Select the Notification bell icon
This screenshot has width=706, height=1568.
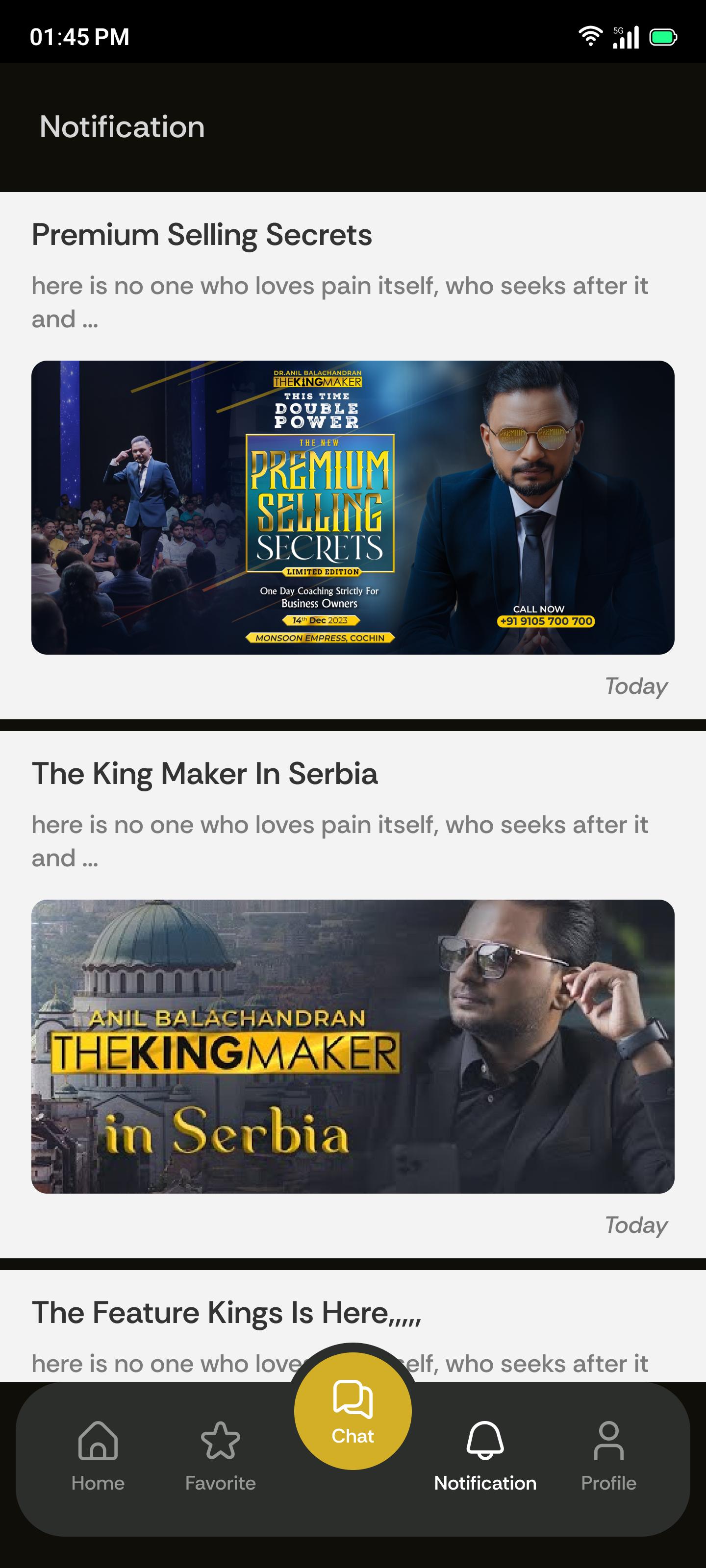tap(485, 1440)
